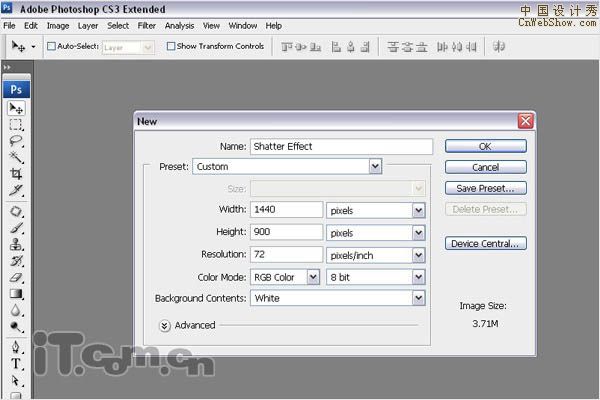Click the Device Central button
The height and width of the screenshot is (400, 600).
(486, 243)
